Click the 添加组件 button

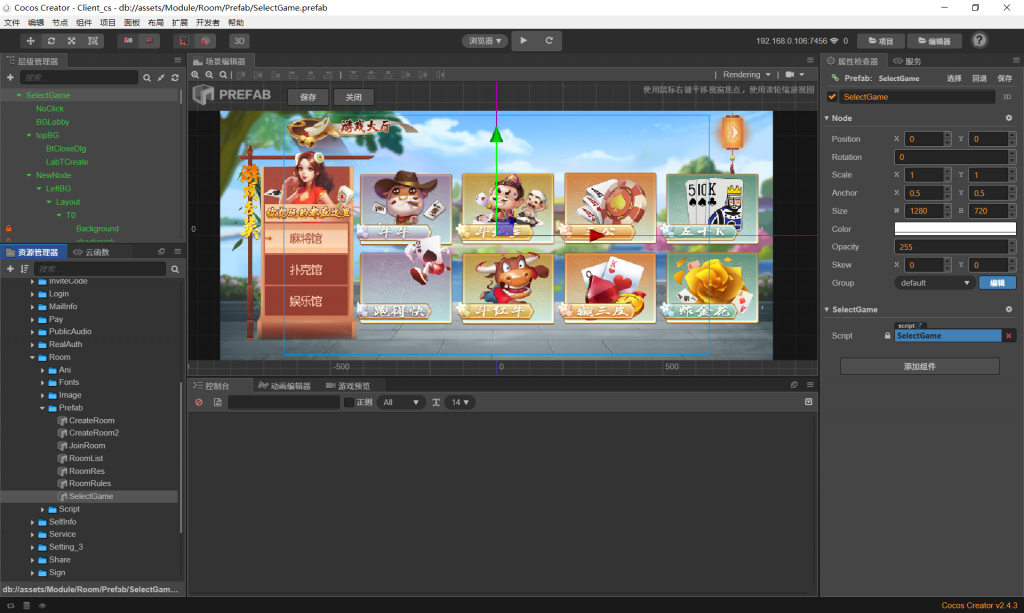[x=919, y=367]
